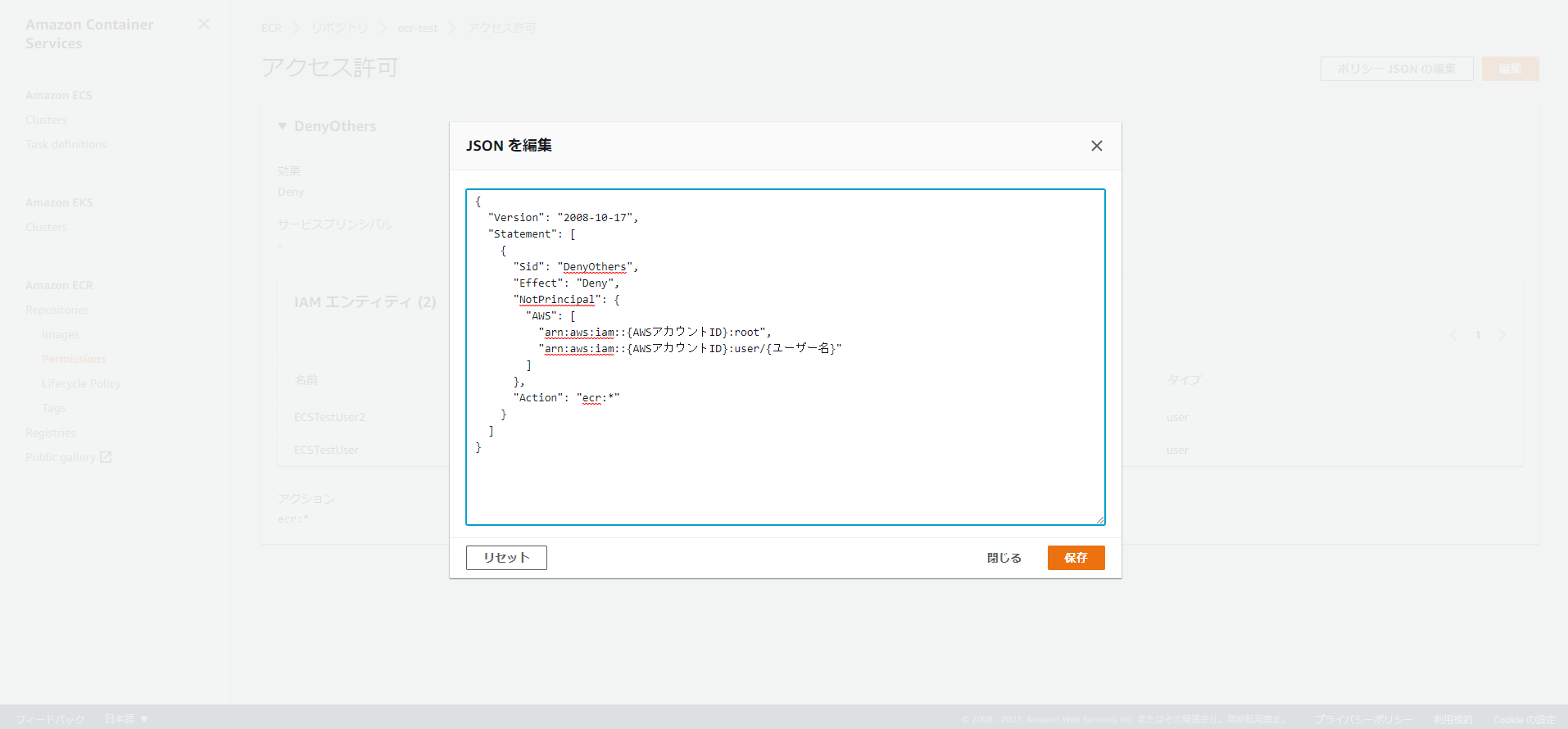Go to Amazon ECS Clusters
The height and width of the screenshot is (729, 1568).
click(x=46, y=120)
